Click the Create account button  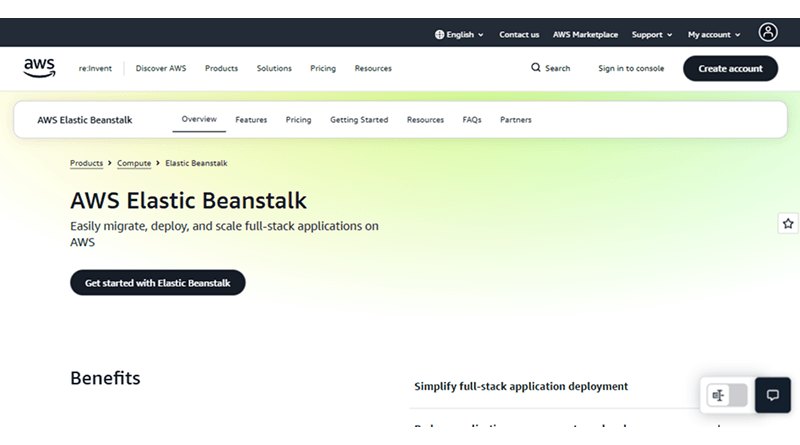730,68
